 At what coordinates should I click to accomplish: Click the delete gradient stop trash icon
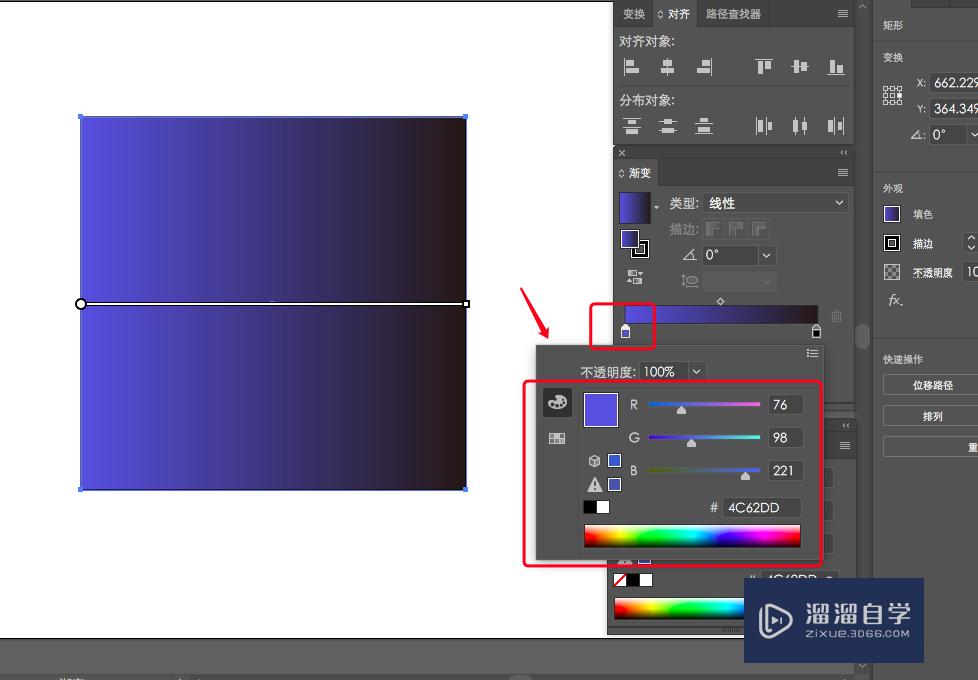tap(836, 316)
